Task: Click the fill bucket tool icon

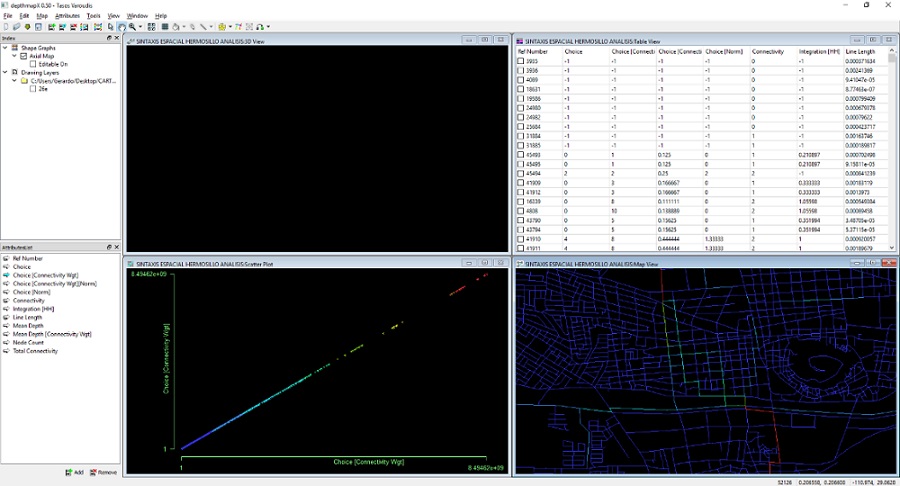Action: point(176,27)
